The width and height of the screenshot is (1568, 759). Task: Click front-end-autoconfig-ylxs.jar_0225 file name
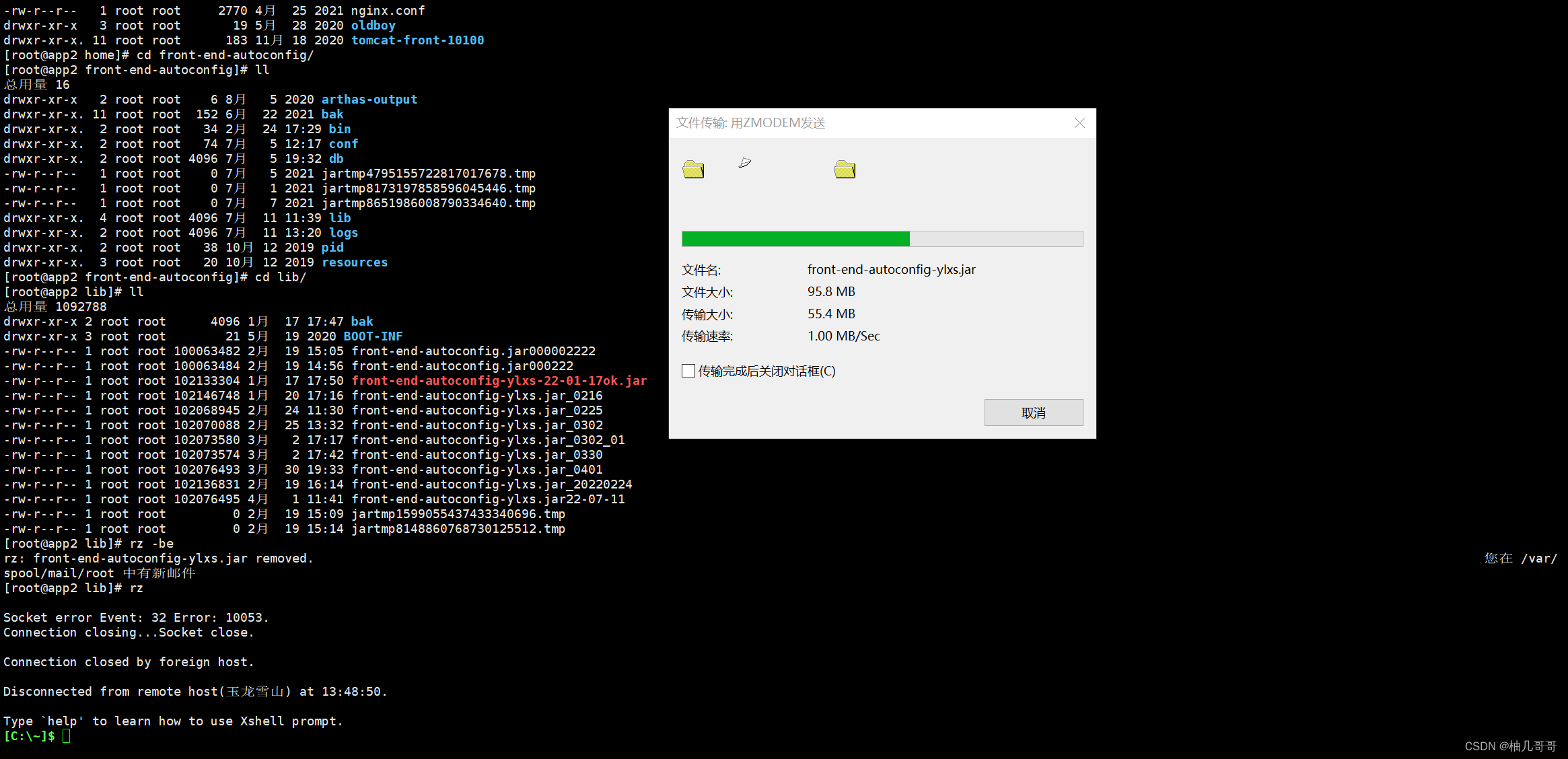pyautogui.click(x=477, y=410)
